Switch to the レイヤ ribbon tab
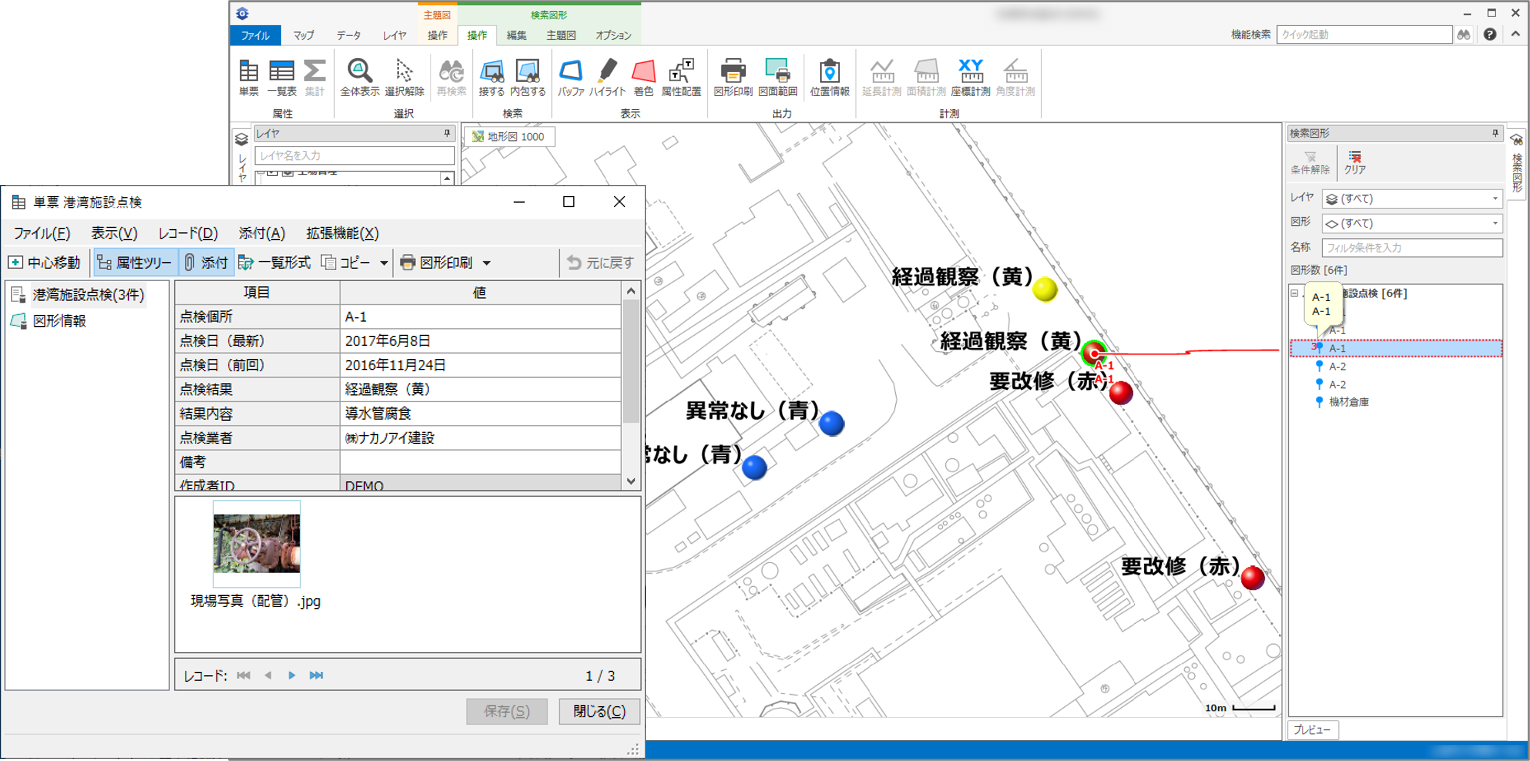This screenshot has height=761, width=1530. click(394, 35)
